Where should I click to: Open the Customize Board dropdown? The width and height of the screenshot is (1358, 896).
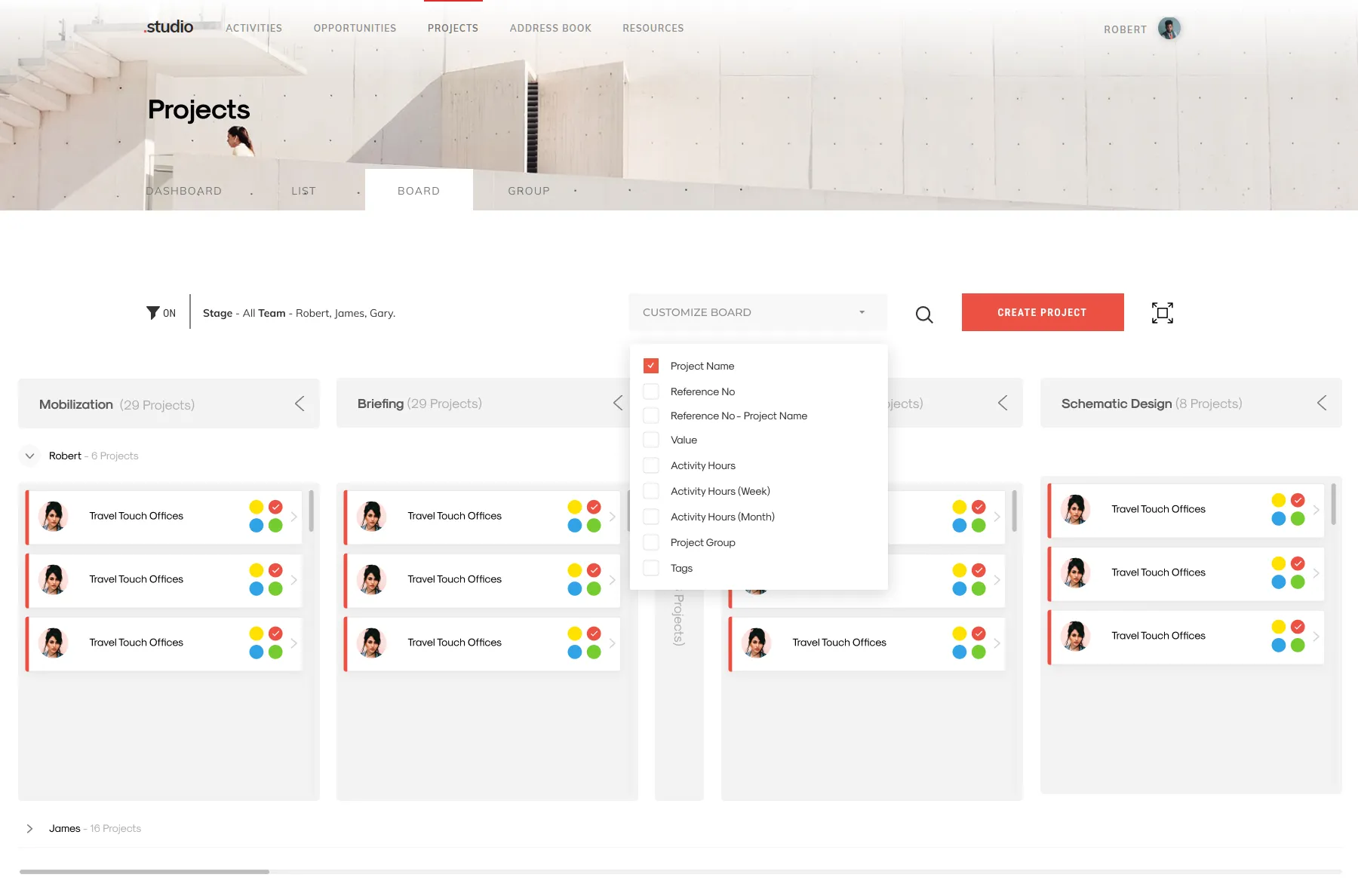pos(757,311)
